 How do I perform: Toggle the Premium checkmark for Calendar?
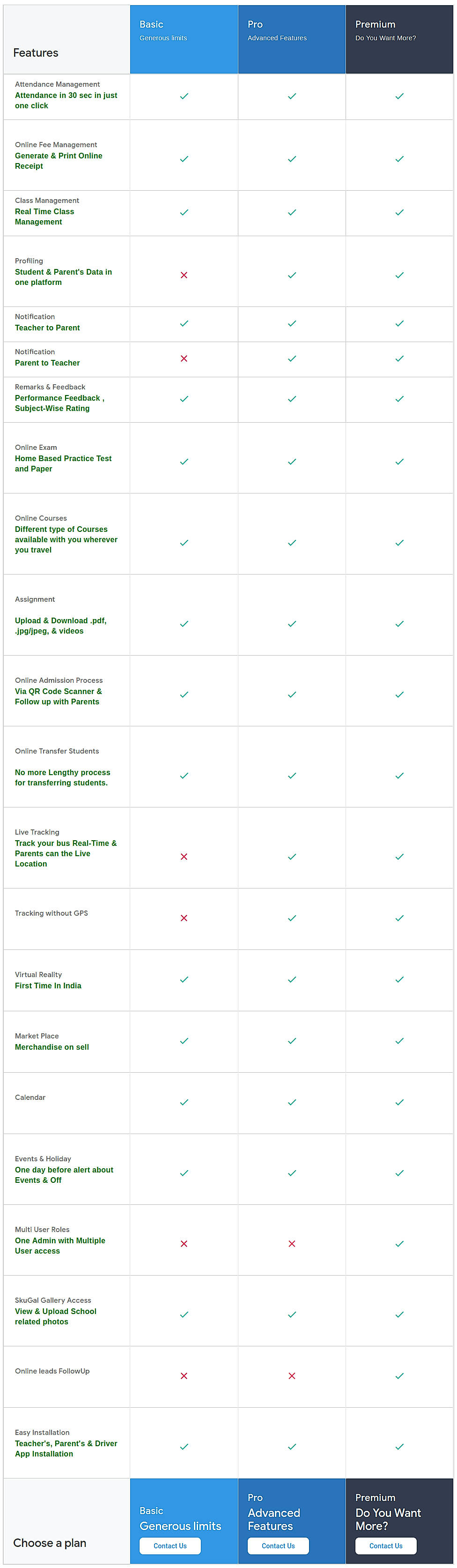[x=399, y=1102]
